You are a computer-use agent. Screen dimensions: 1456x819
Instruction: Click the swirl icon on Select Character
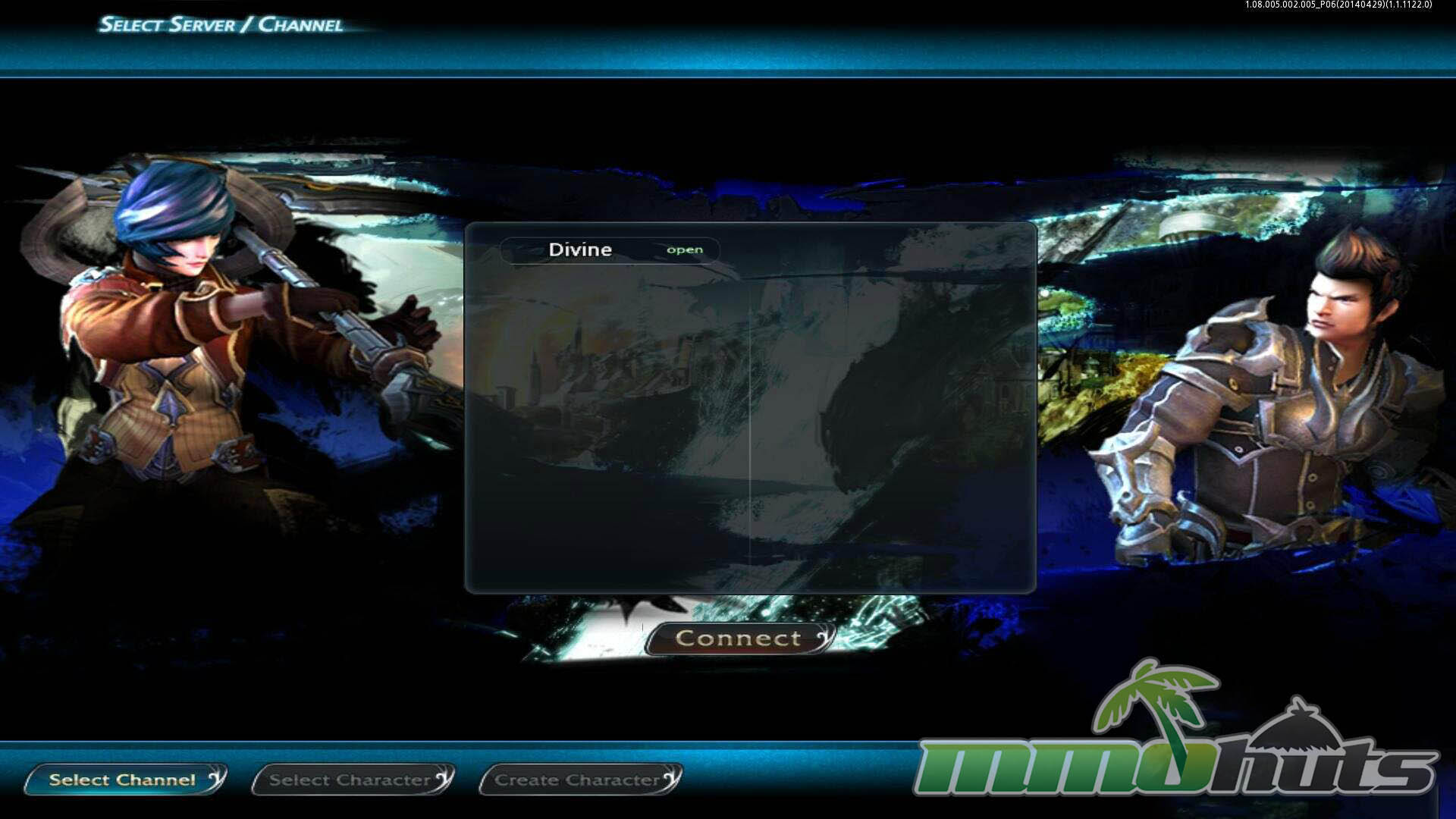click(444, 778)
